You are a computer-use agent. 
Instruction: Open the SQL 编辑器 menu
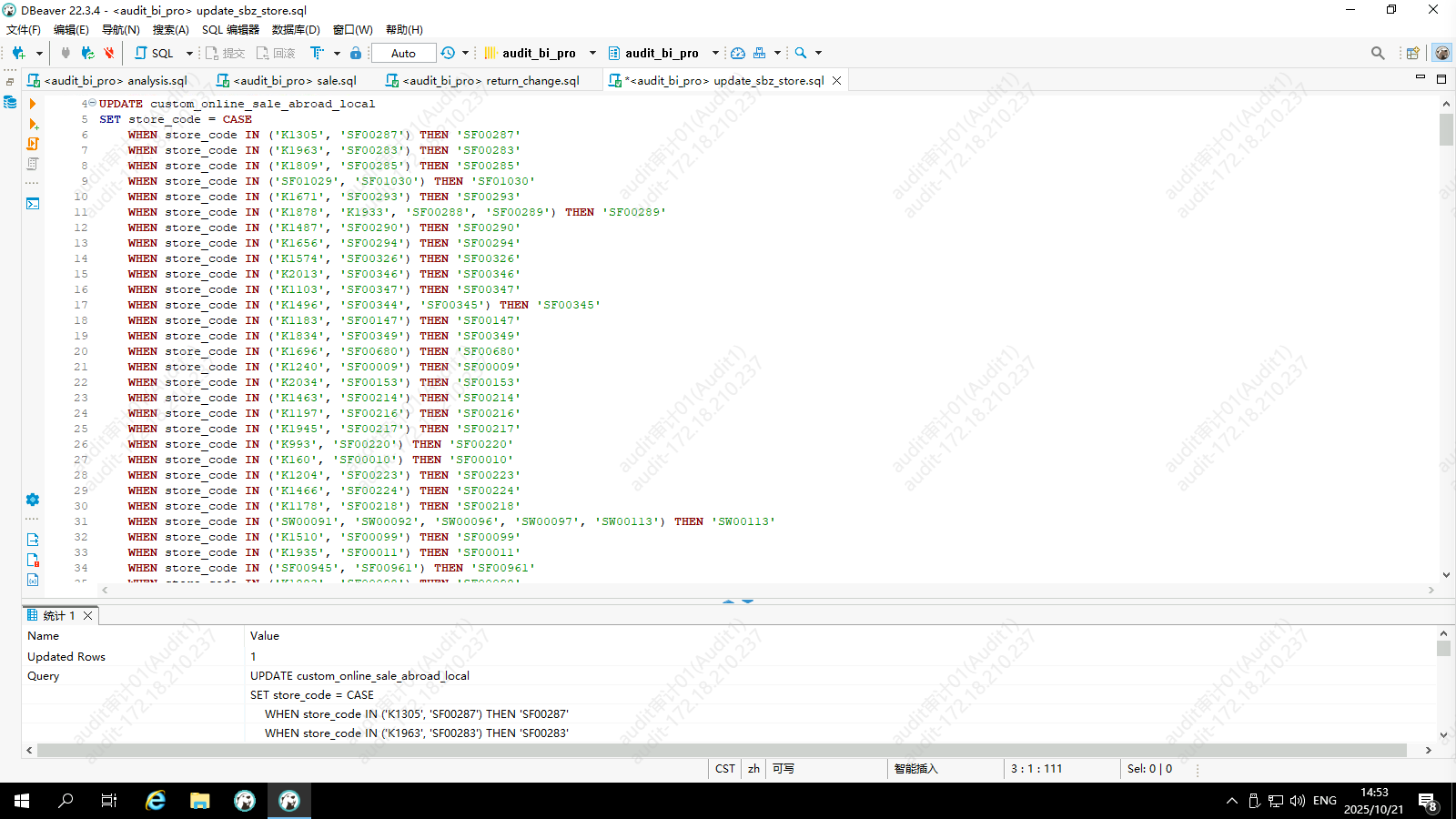230,30
